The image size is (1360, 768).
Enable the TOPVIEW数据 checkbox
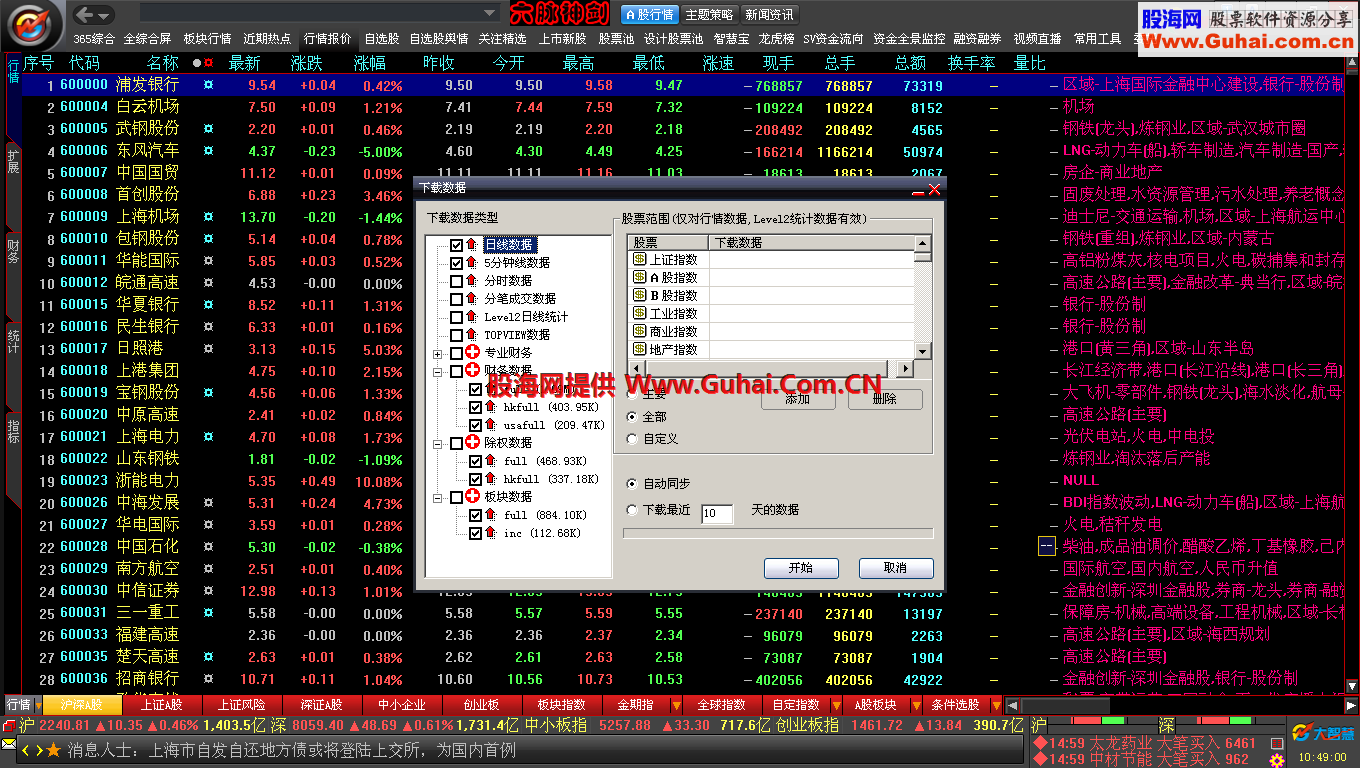(x=457, y=335)
